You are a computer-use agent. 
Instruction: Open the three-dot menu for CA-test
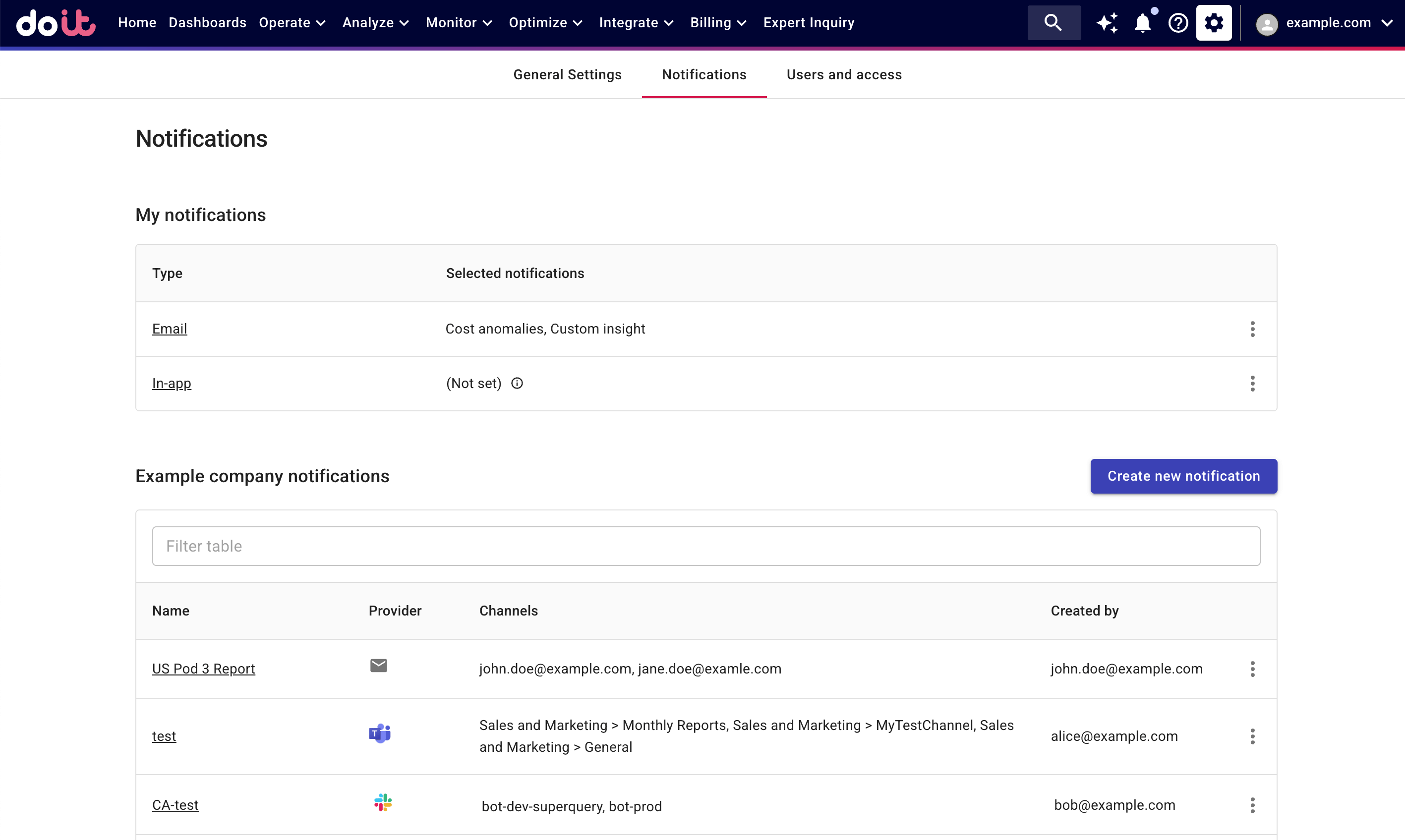[1252, 805]
